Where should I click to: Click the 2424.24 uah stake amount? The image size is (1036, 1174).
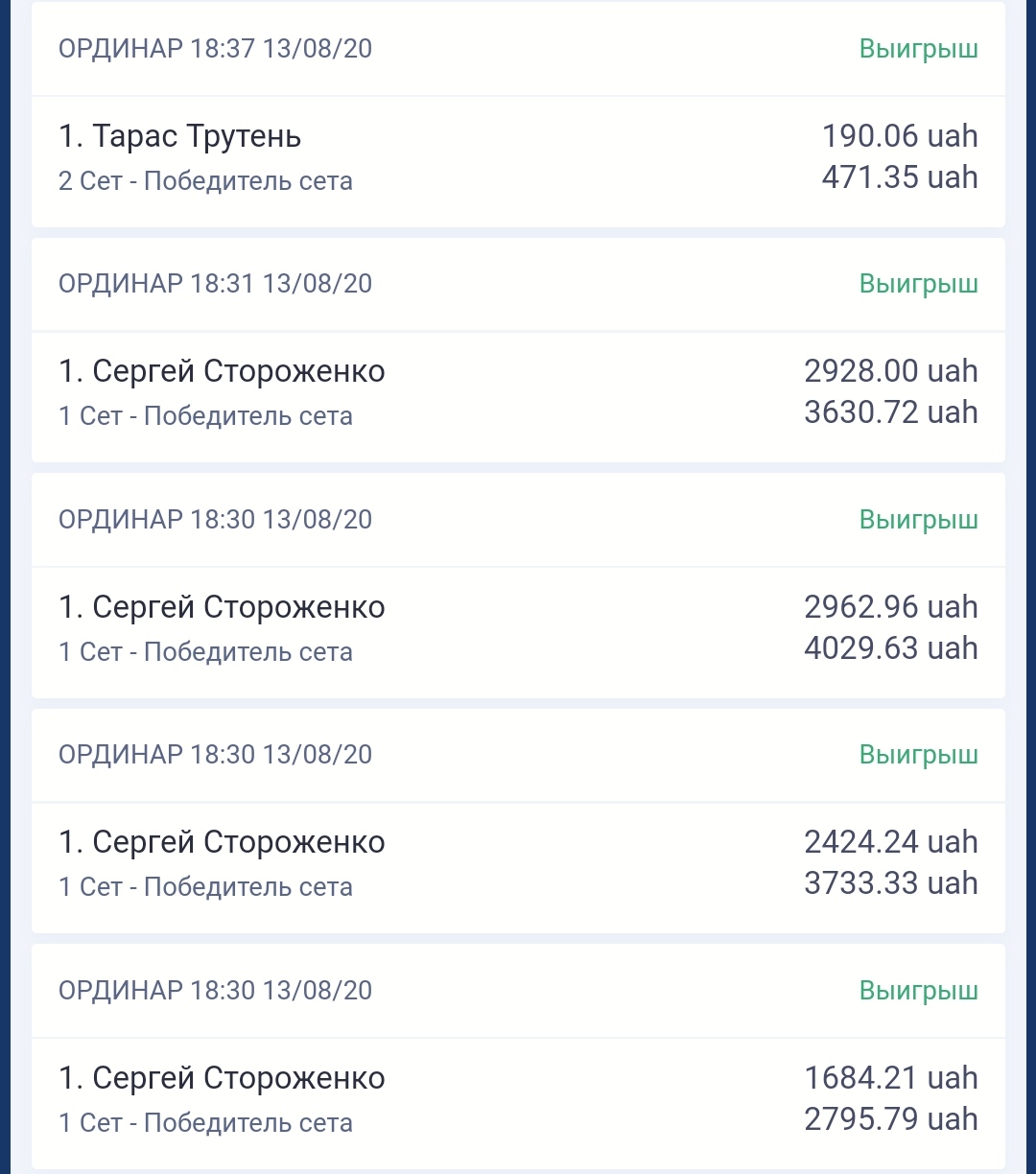(x=891, y=842)
